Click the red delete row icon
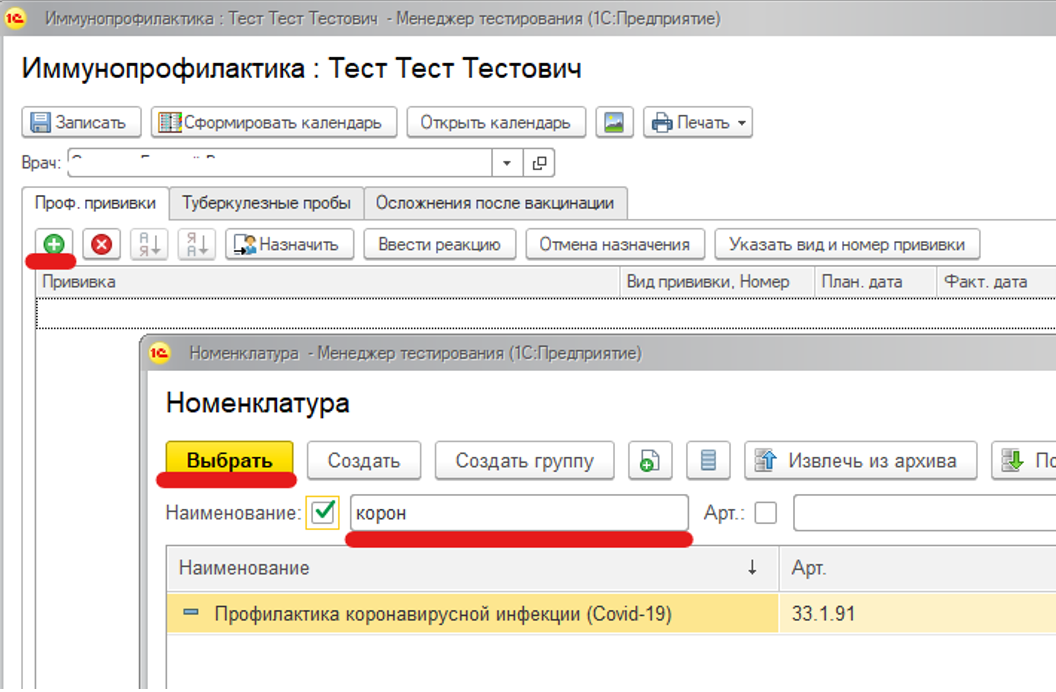The height and width of the screenshot is (692, 1056). click(x=101, y=244)
